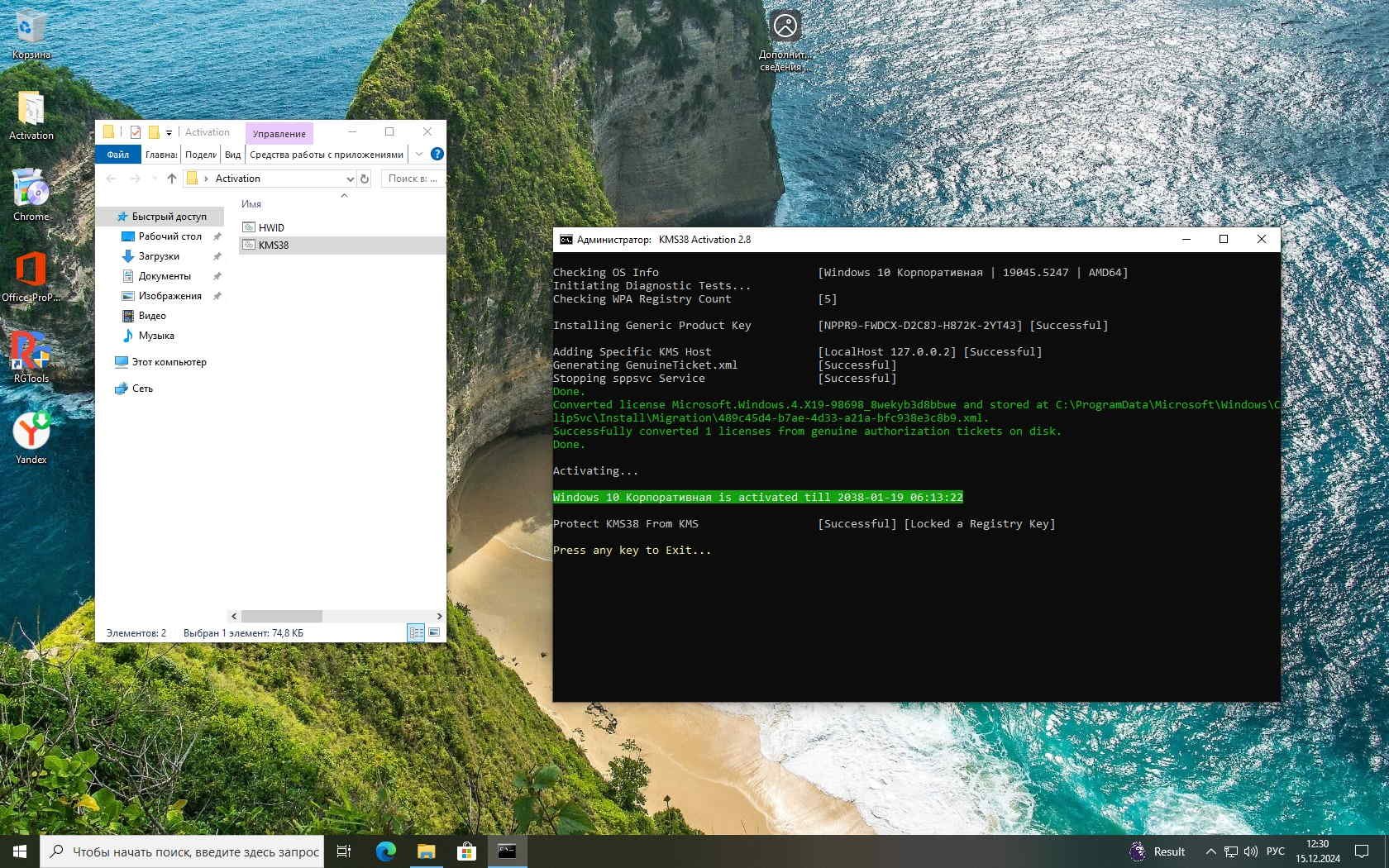Click the Task View taskbar icon
The width and height of the screenshot is (1389, 868).
[344, 851]
